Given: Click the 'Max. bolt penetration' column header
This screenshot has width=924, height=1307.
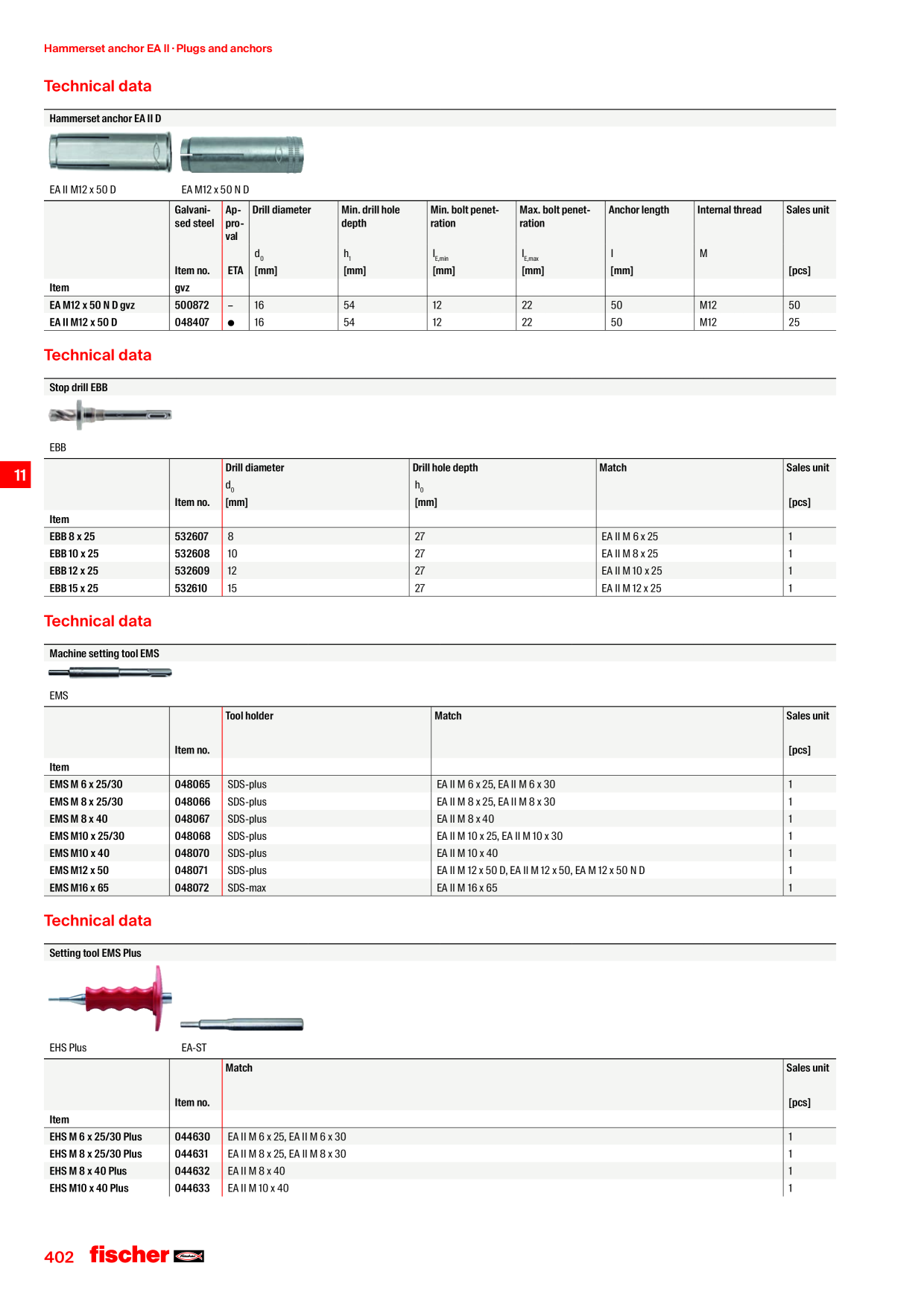Looking at the screenshot, I should click(555, 217).
